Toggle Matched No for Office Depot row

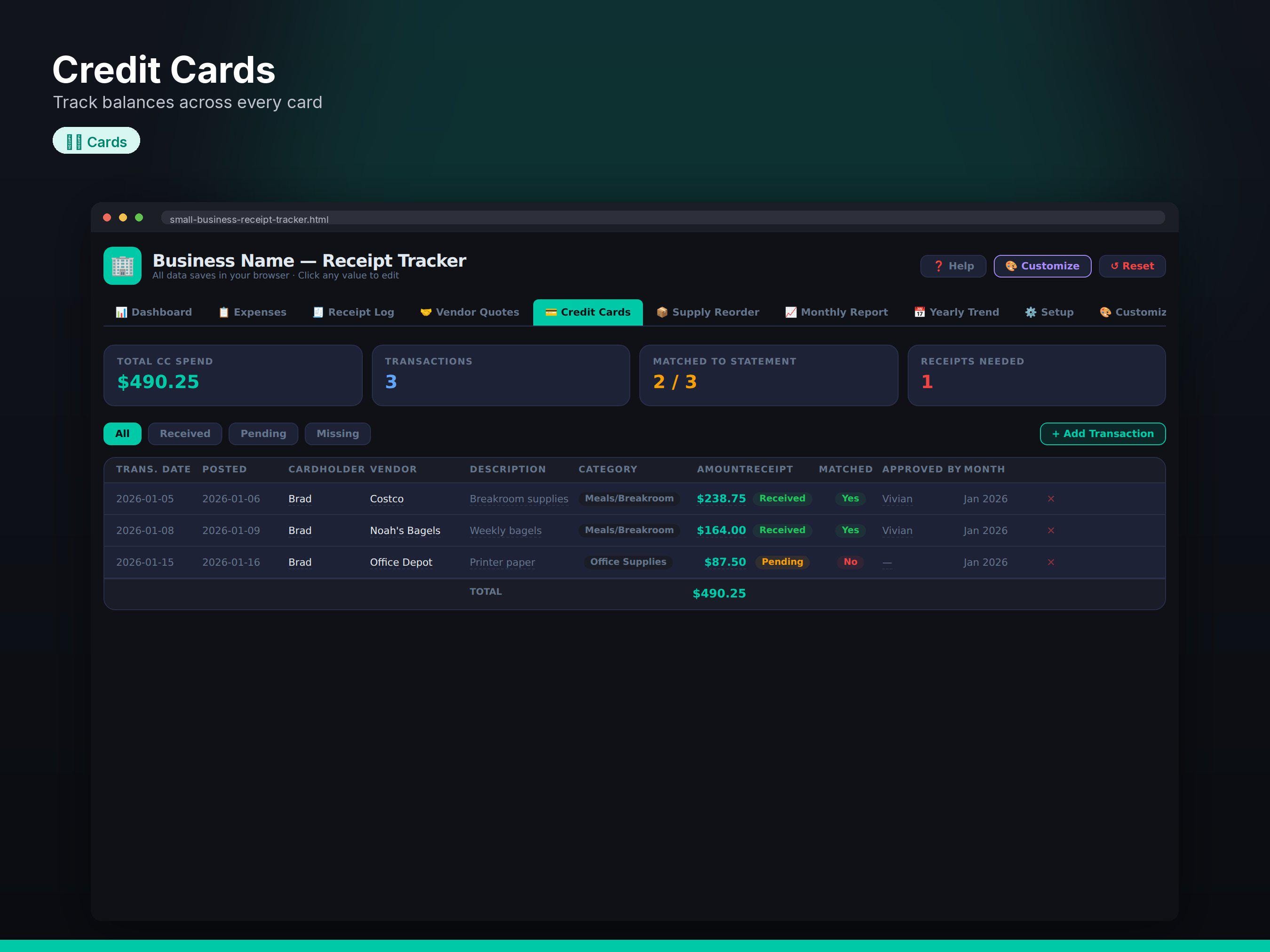coord(850,562)
